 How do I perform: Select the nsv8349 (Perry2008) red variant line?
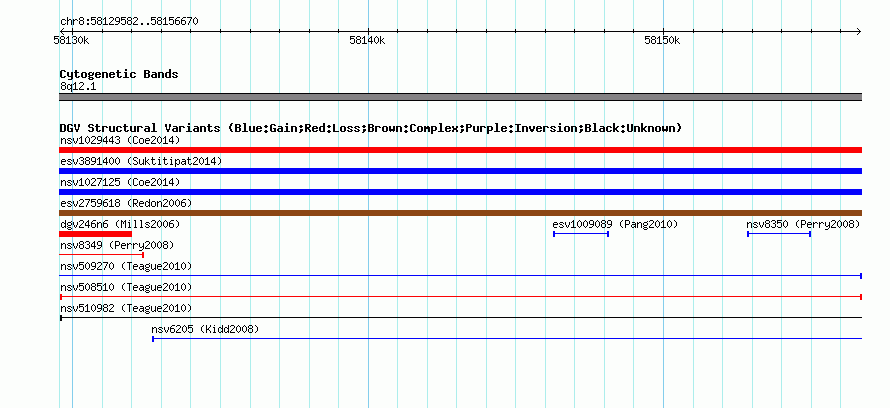tap(102, 255)
